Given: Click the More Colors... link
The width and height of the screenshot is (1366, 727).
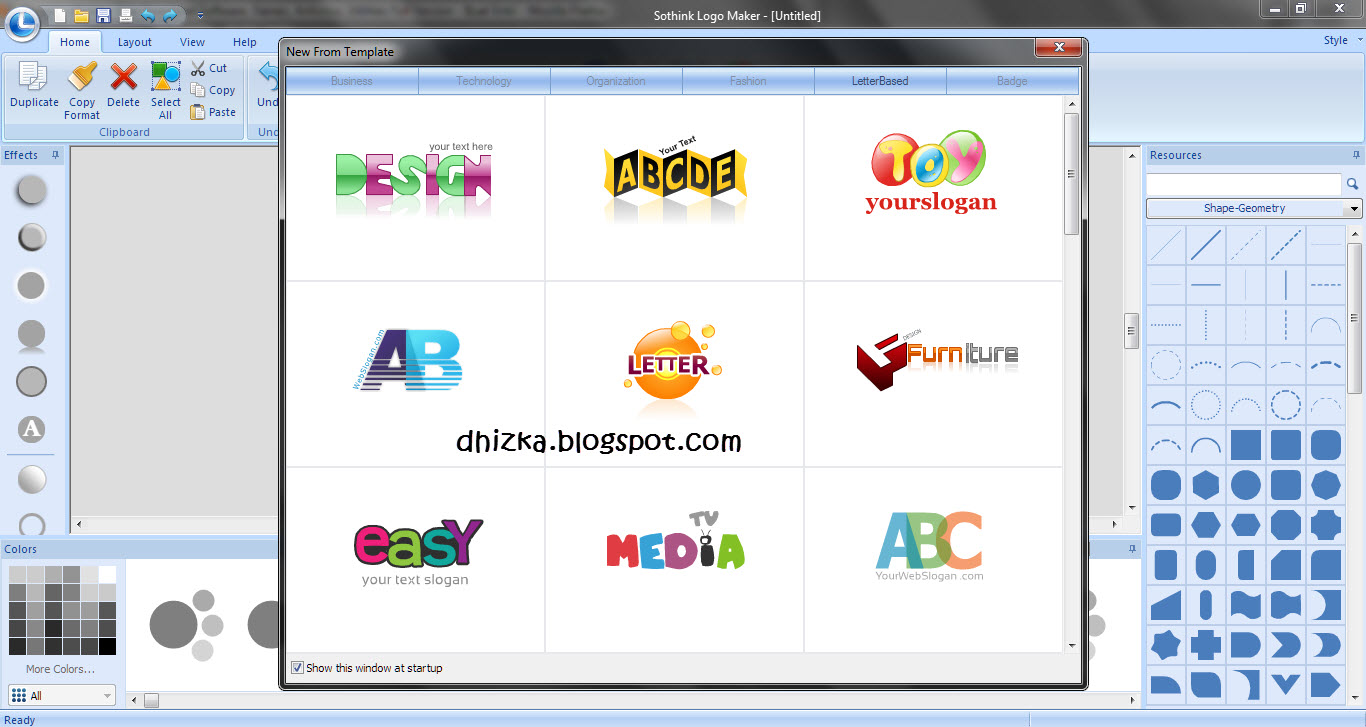Looking at the screenshot, I should [60, 669].
